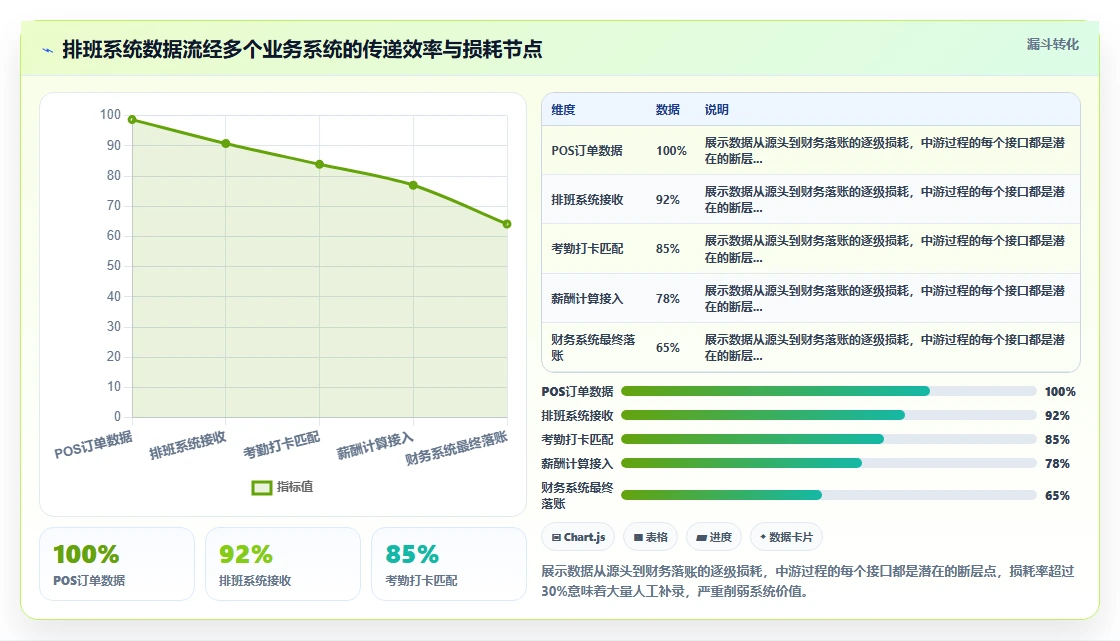Click the 数据 column header
The width and height of the screenshot is (1120, 641).
[668, 109]
